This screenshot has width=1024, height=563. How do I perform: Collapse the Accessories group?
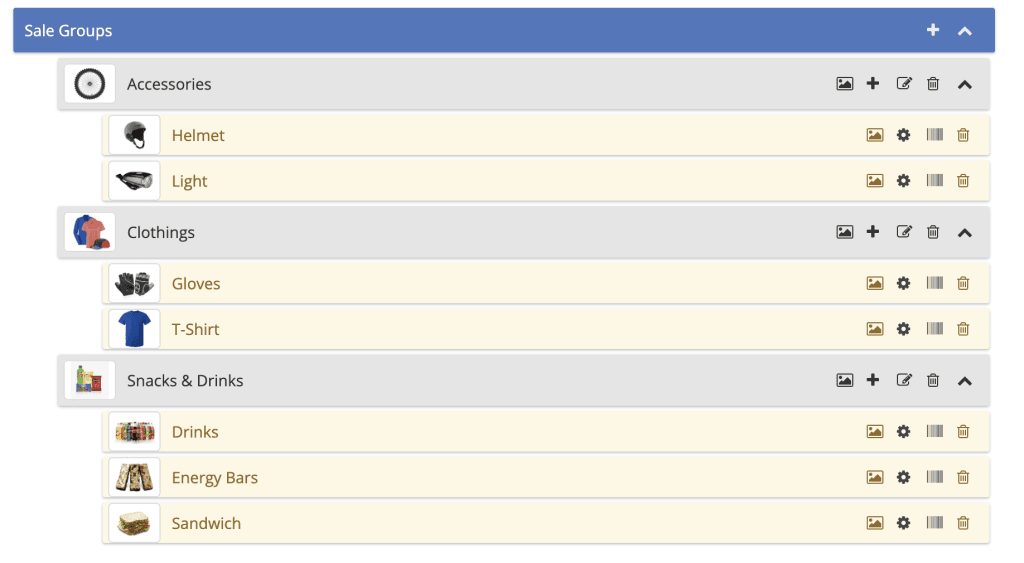(965, 84)
